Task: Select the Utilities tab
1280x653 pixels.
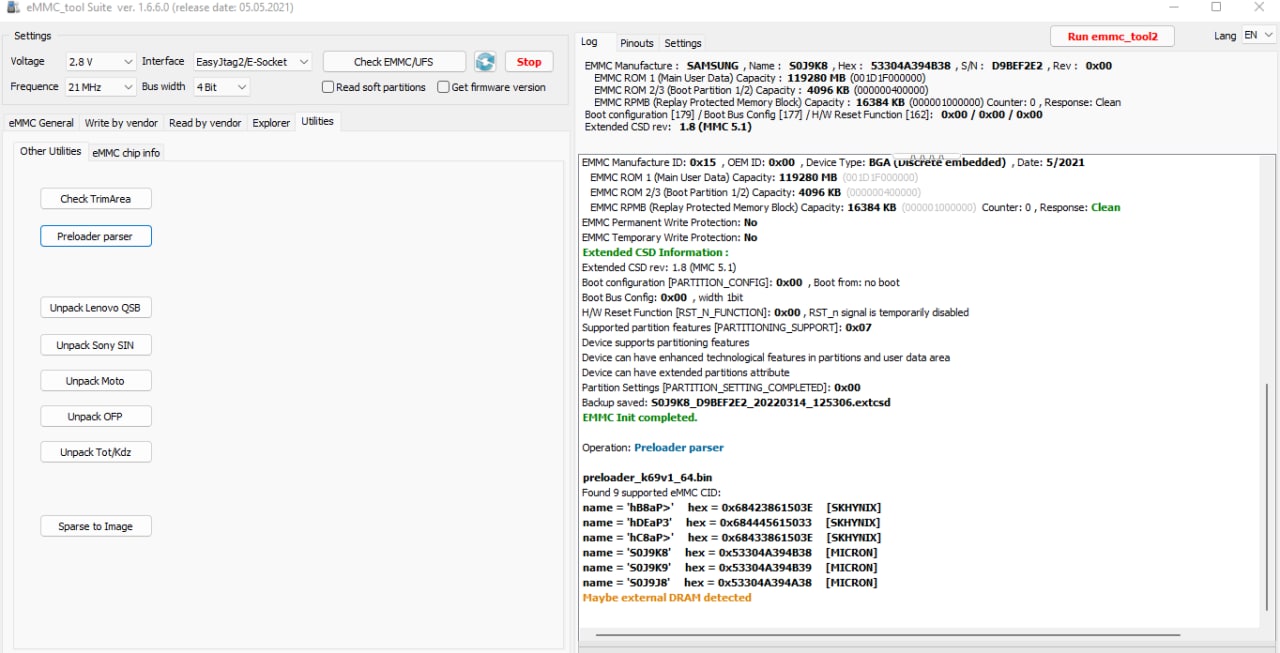Action: coord(317,121)
